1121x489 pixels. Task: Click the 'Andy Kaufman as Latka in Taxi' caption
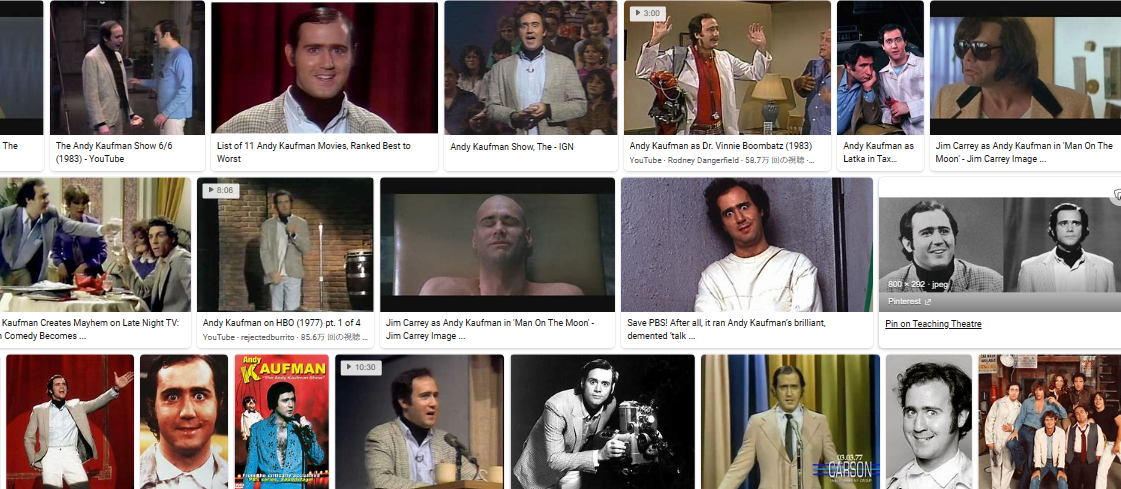click(879, 152)
